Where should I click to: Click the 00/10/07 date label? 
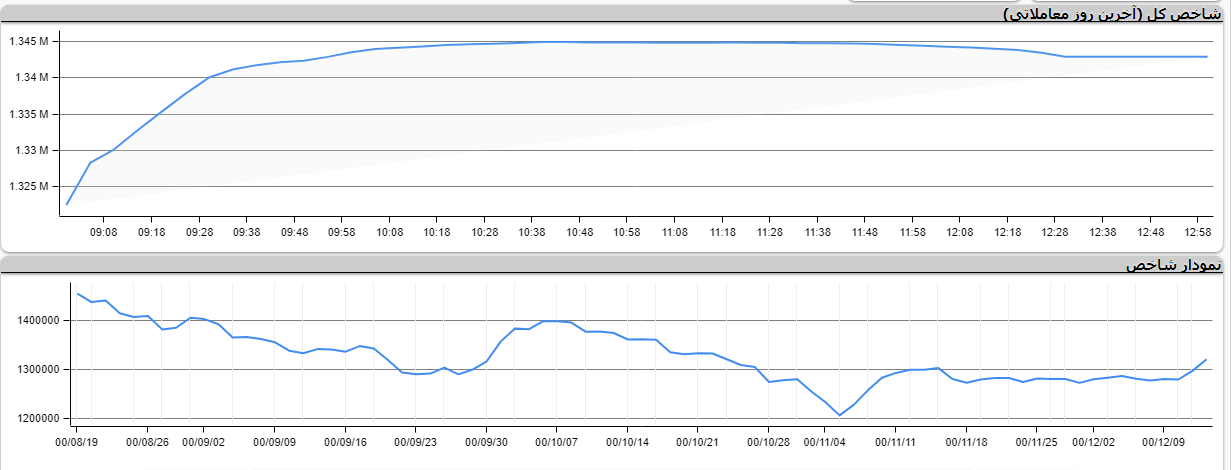coord(558,440)
